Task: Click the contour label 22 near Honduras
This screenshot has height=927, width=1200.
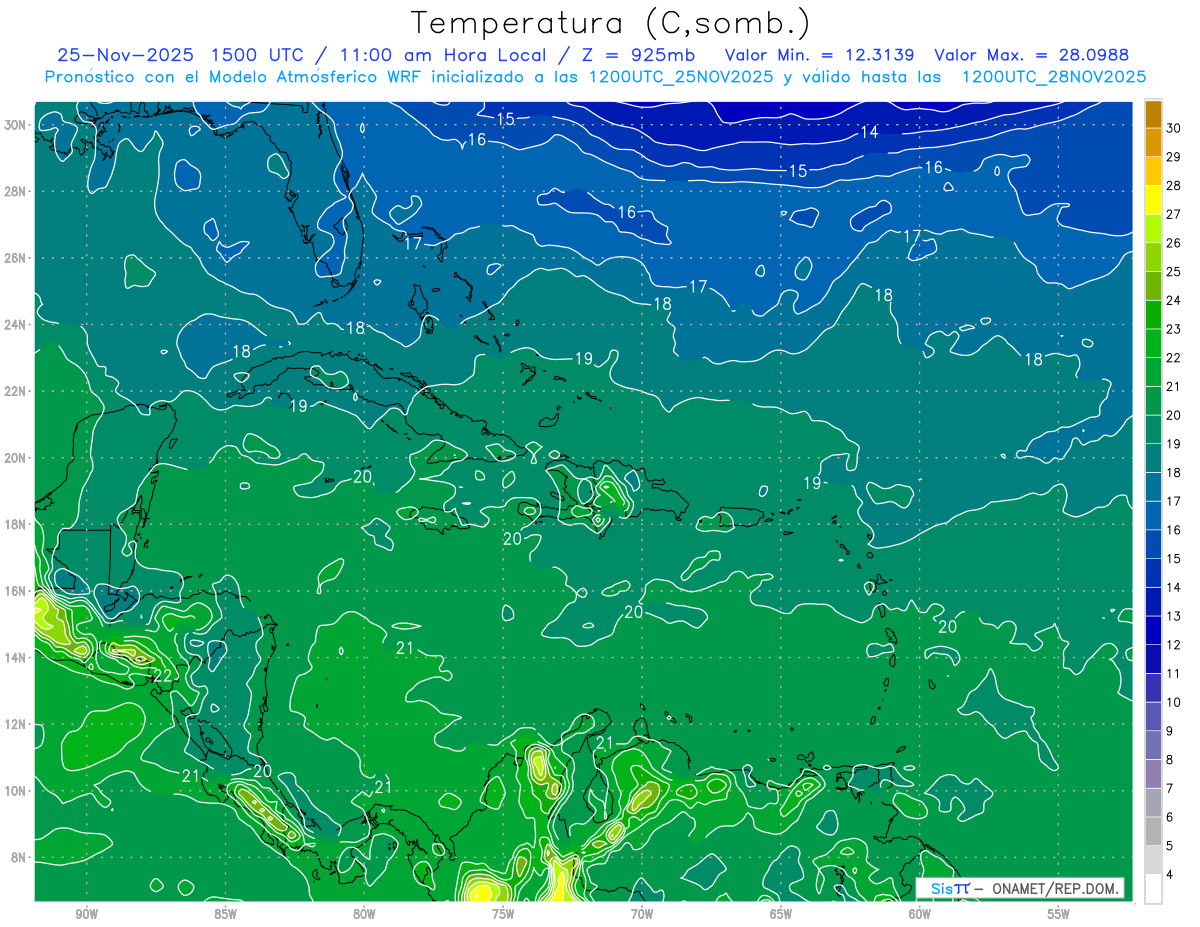Action: pyautogui.click(x=163, y=677)
